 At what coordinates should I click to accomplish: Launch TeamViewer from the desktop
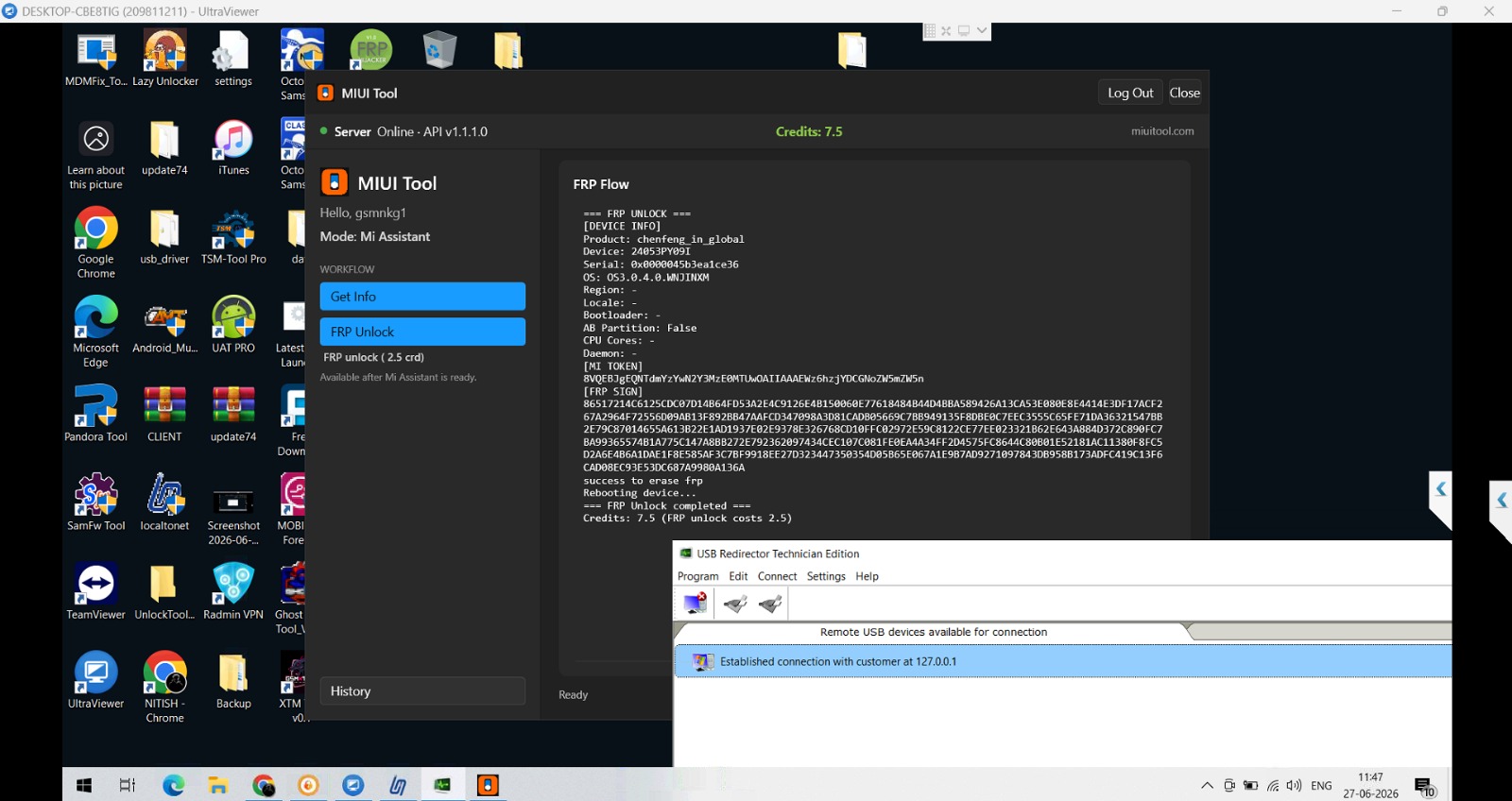[95, 592]
